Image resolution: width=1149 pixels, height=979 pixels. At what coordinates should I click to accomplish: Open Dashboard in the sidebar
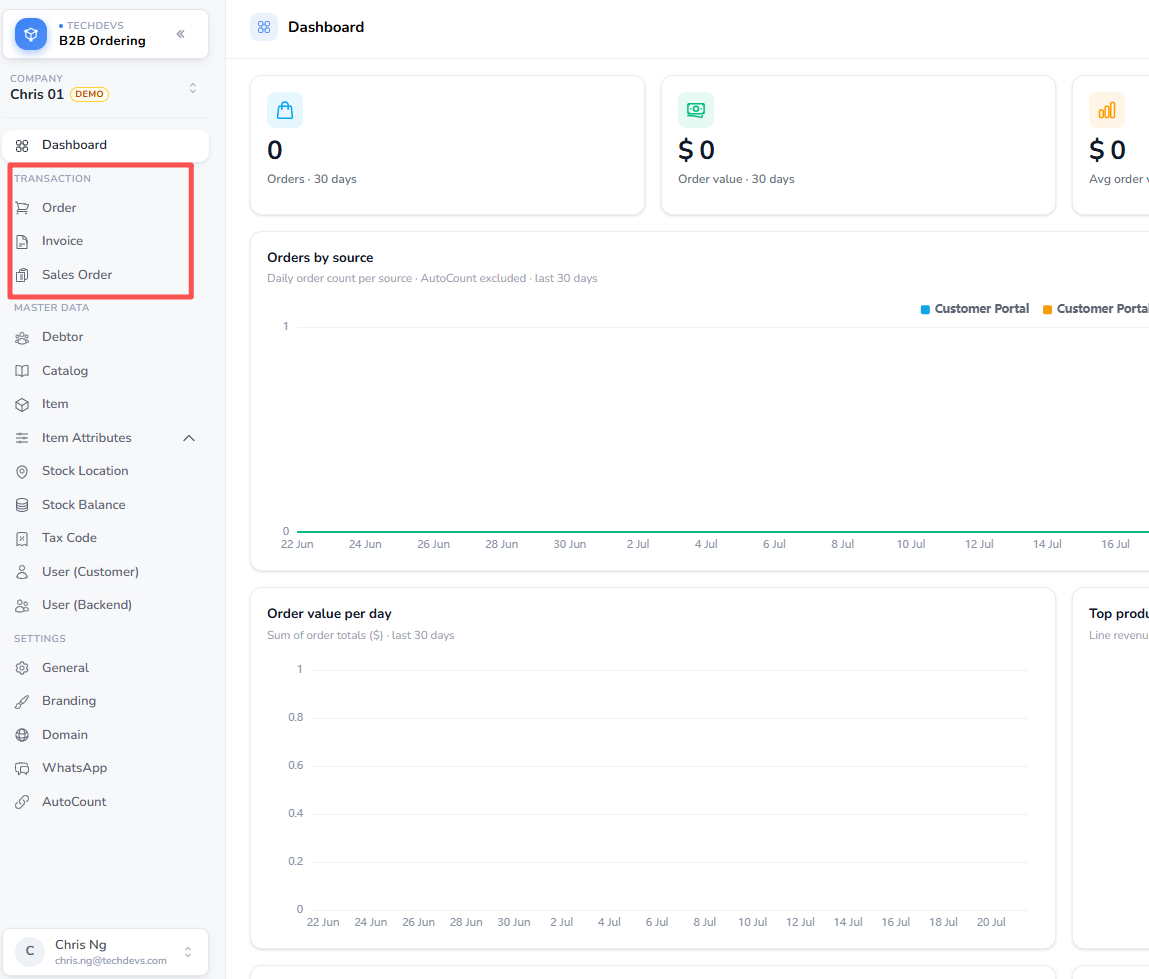(106, 145)
